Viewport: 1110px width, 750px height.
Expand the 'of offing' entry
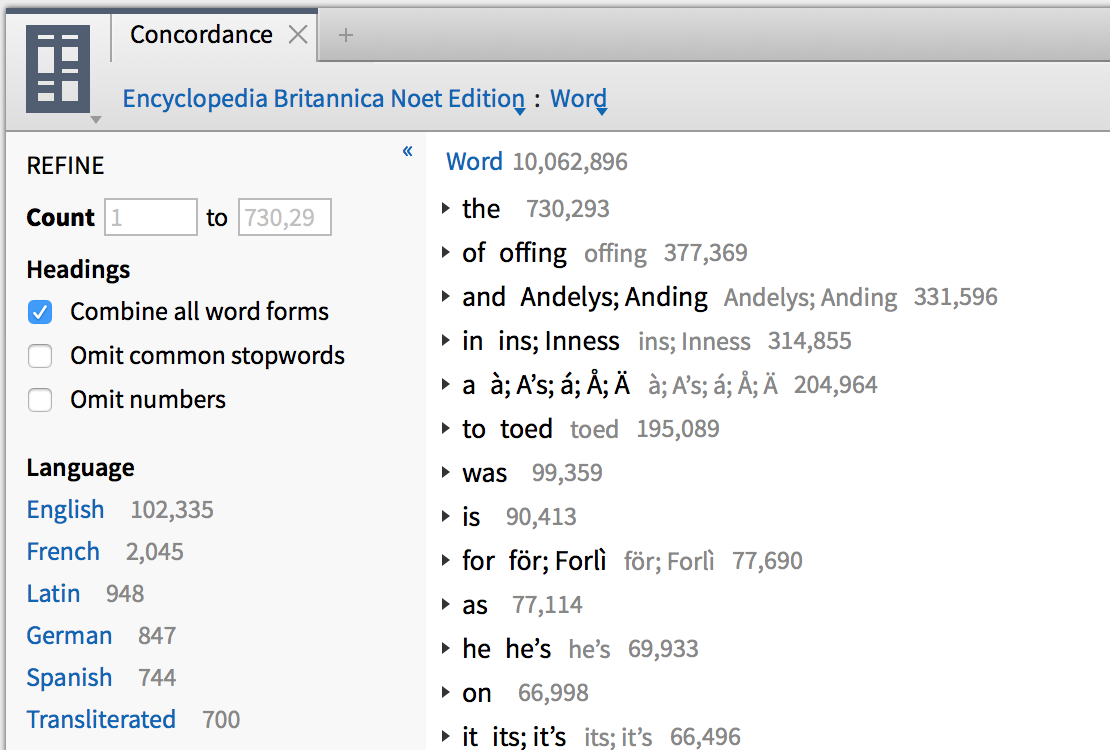(445, 252)
